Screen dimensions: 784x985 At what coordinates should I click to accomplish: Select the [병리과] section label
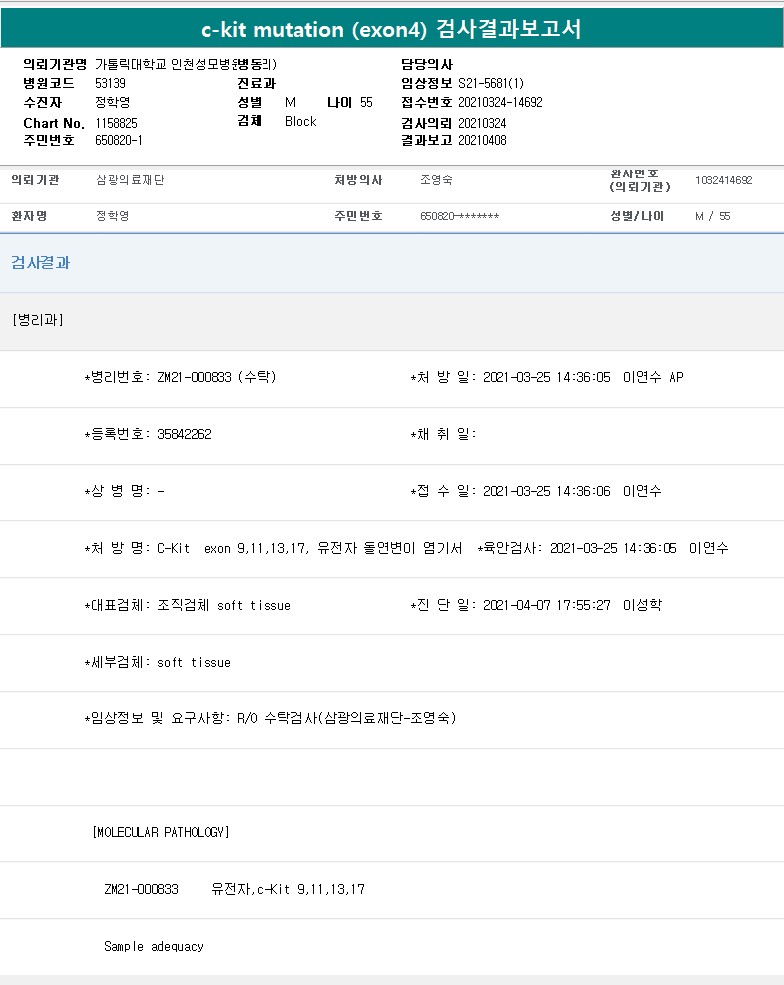(38, 320)
